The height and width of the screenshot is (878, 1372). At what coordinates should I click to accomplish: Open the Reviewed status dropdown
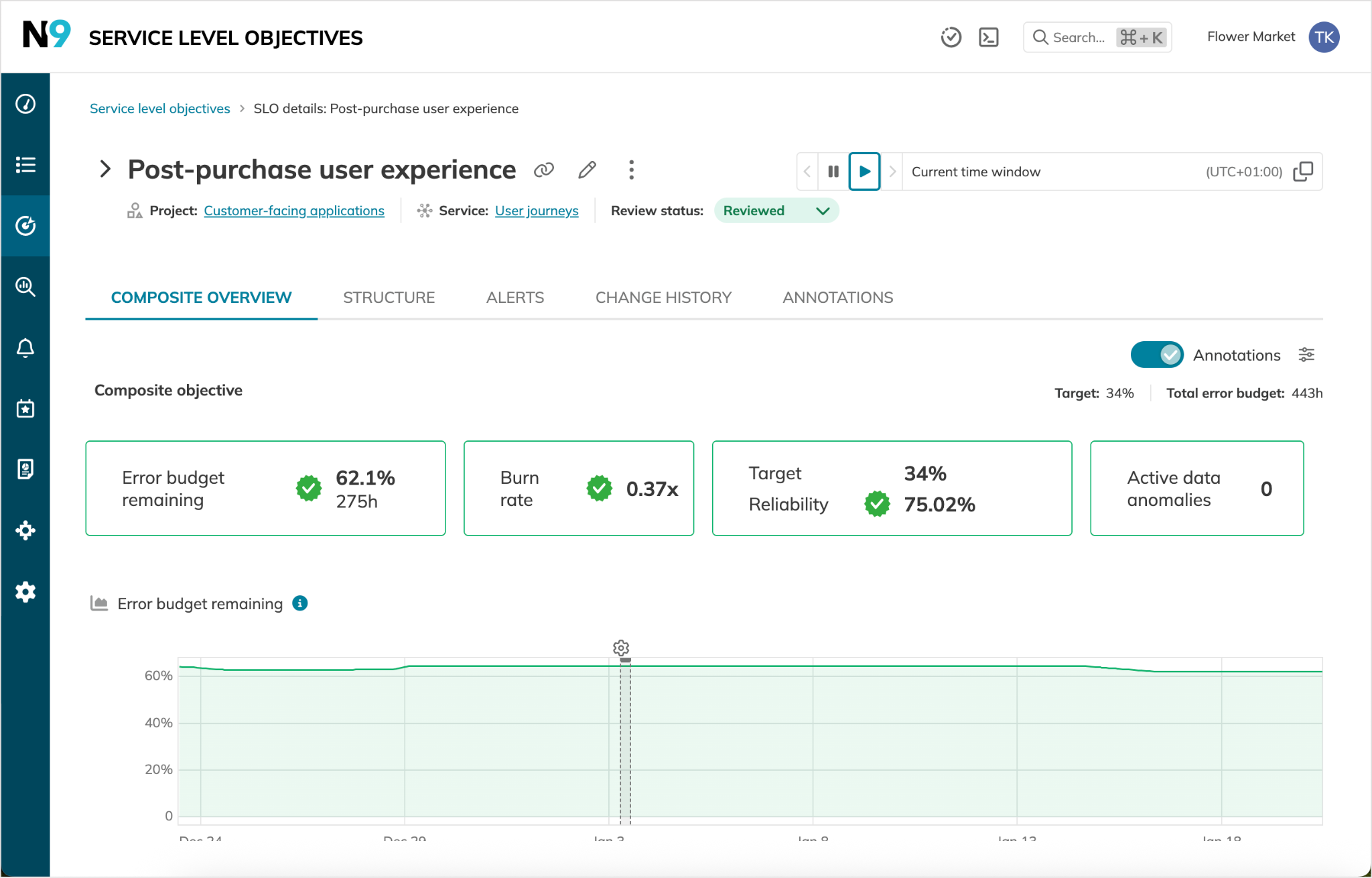coord(776,210)
